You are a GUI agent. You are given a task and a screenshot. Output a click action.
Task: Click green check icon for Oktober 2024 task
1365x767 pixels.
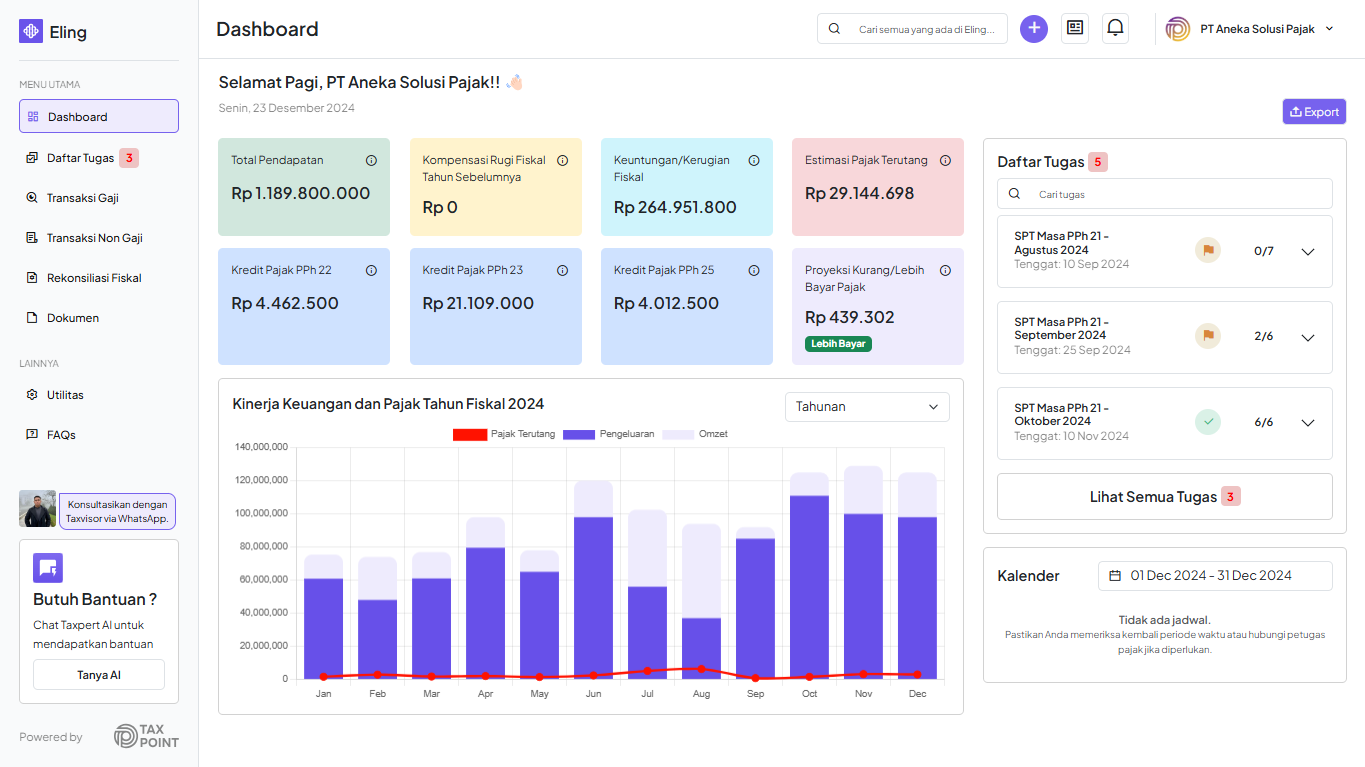click(1208, 422)
